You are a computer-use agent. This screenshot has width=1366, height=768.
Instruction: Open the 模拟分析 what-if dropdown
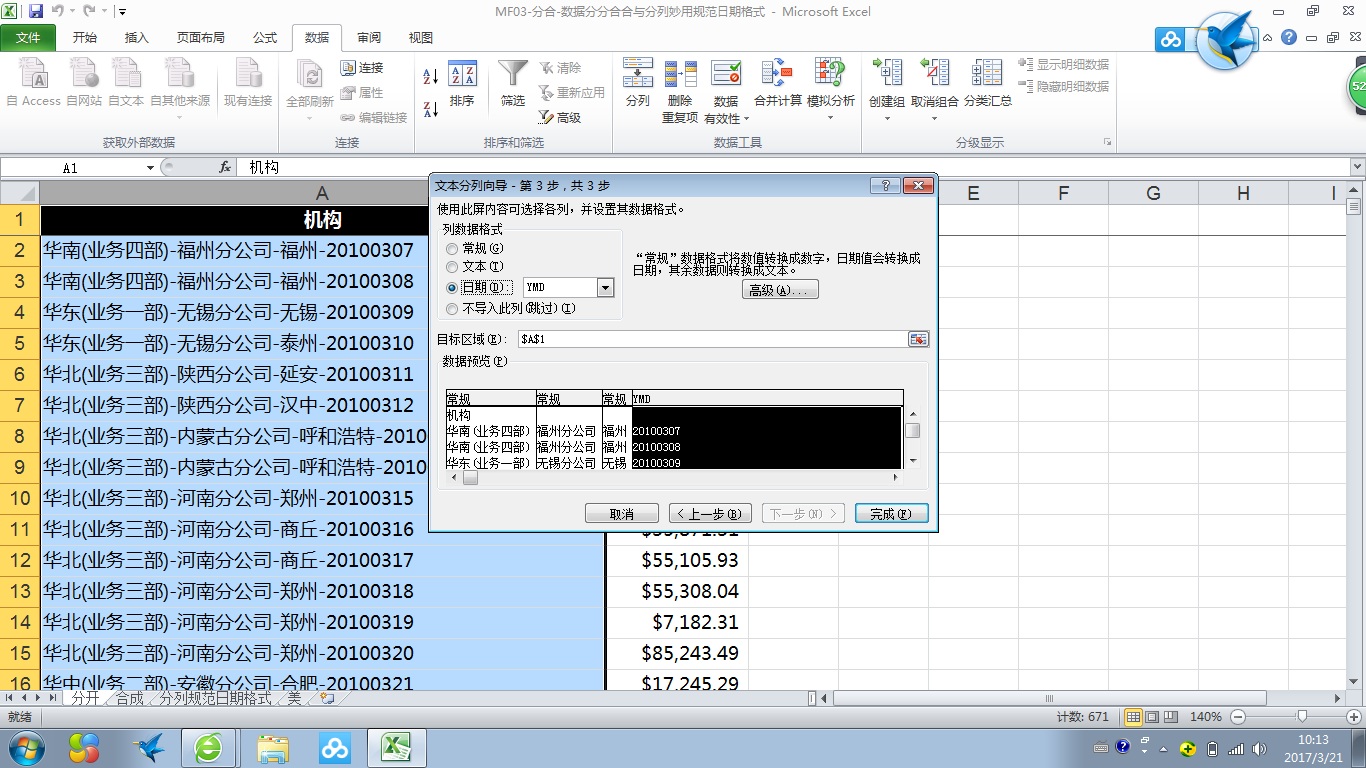(830, 118)
